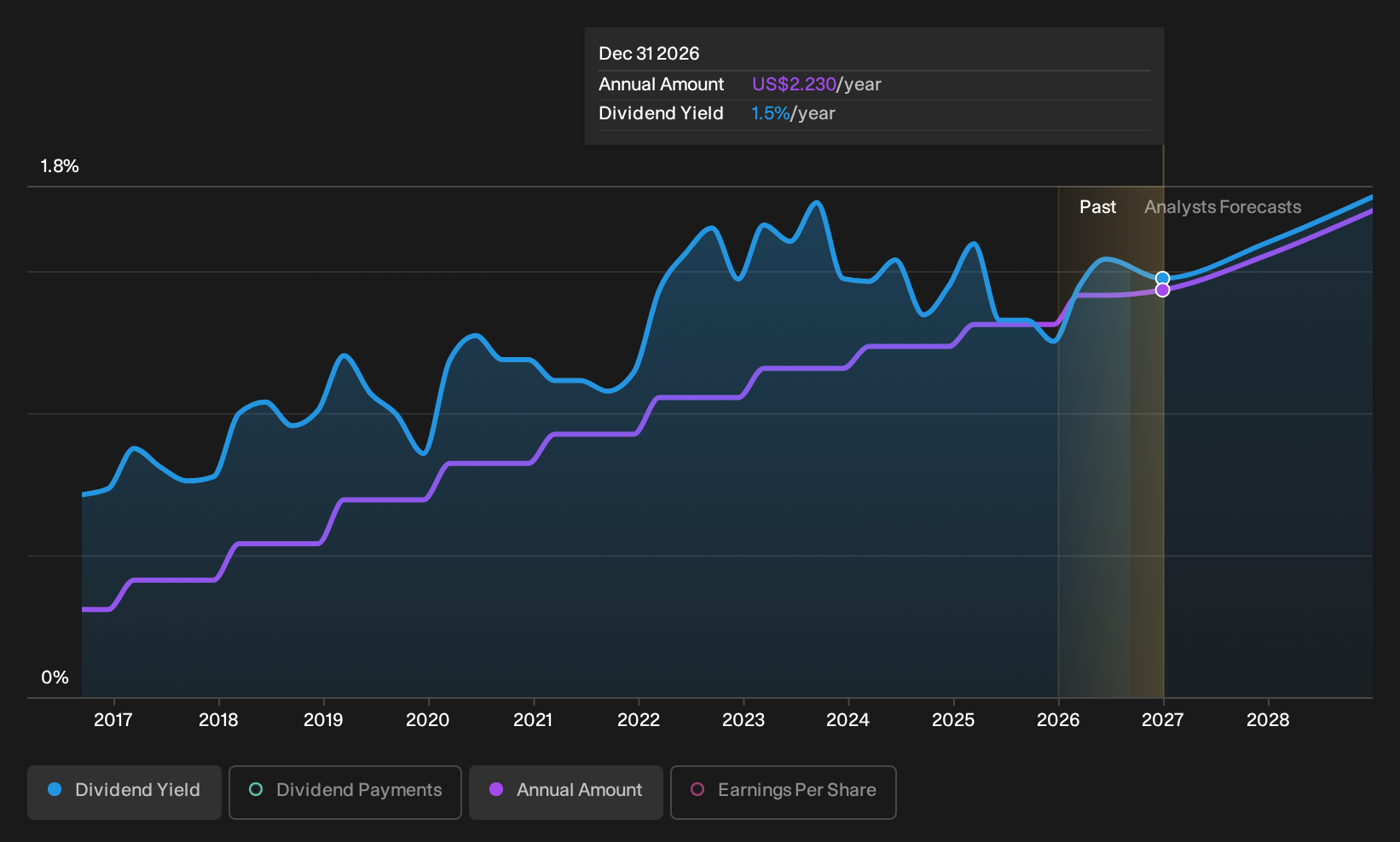The height and width of the screenshot is (842, 1400).
Task: Select the blue data point at 2027
Action: (1162, 278)
